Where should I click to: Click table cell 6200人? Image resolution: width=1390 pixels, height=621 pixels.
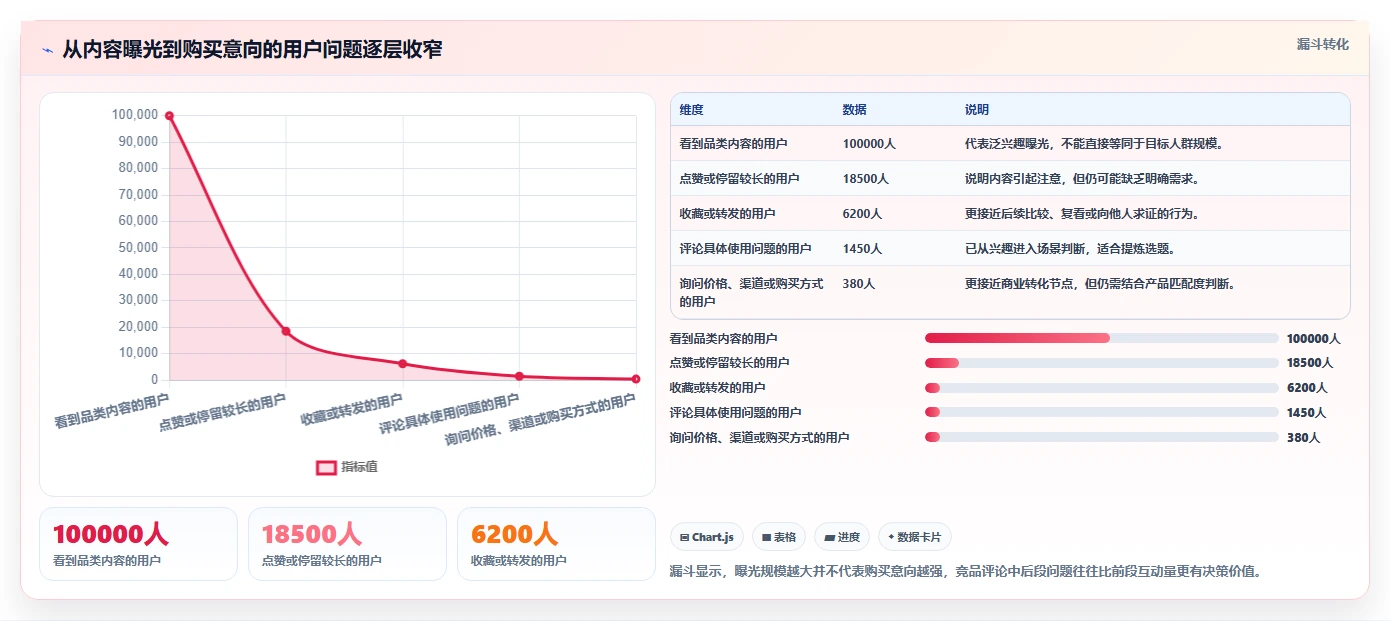[x=862, y=214]
